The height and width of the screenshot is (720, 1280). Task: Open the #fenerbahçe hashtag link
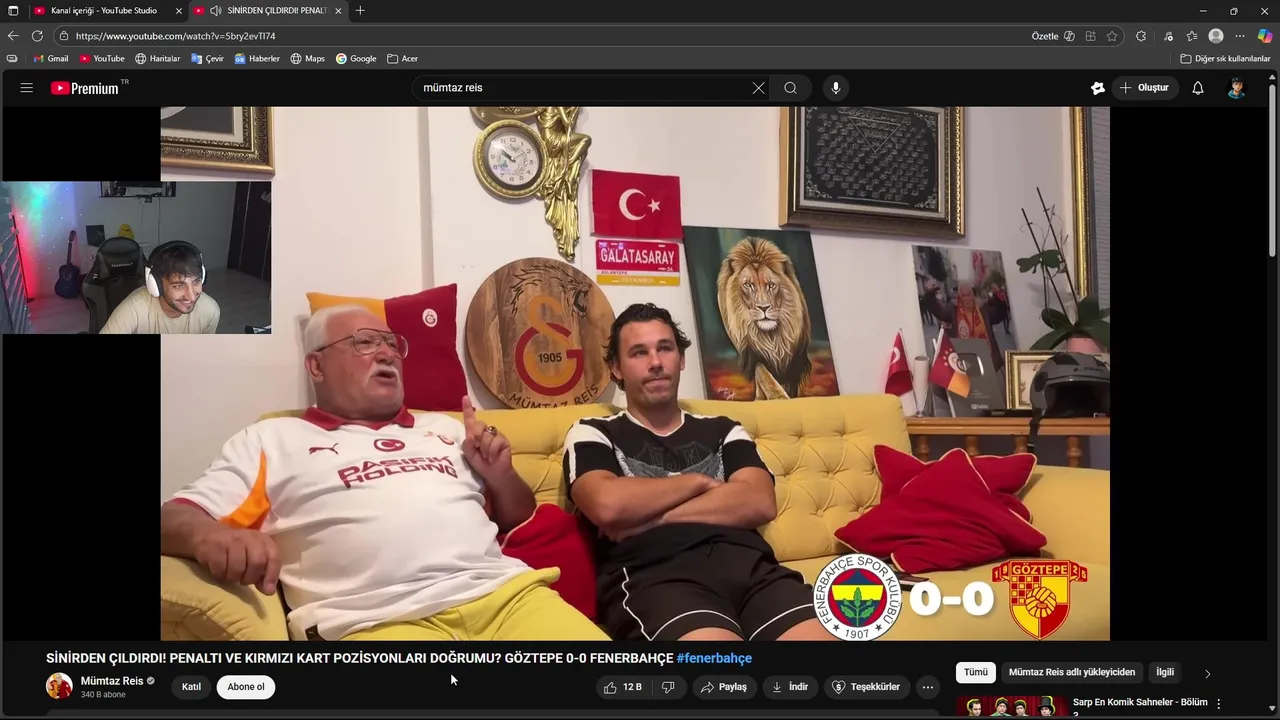(714, 658)
